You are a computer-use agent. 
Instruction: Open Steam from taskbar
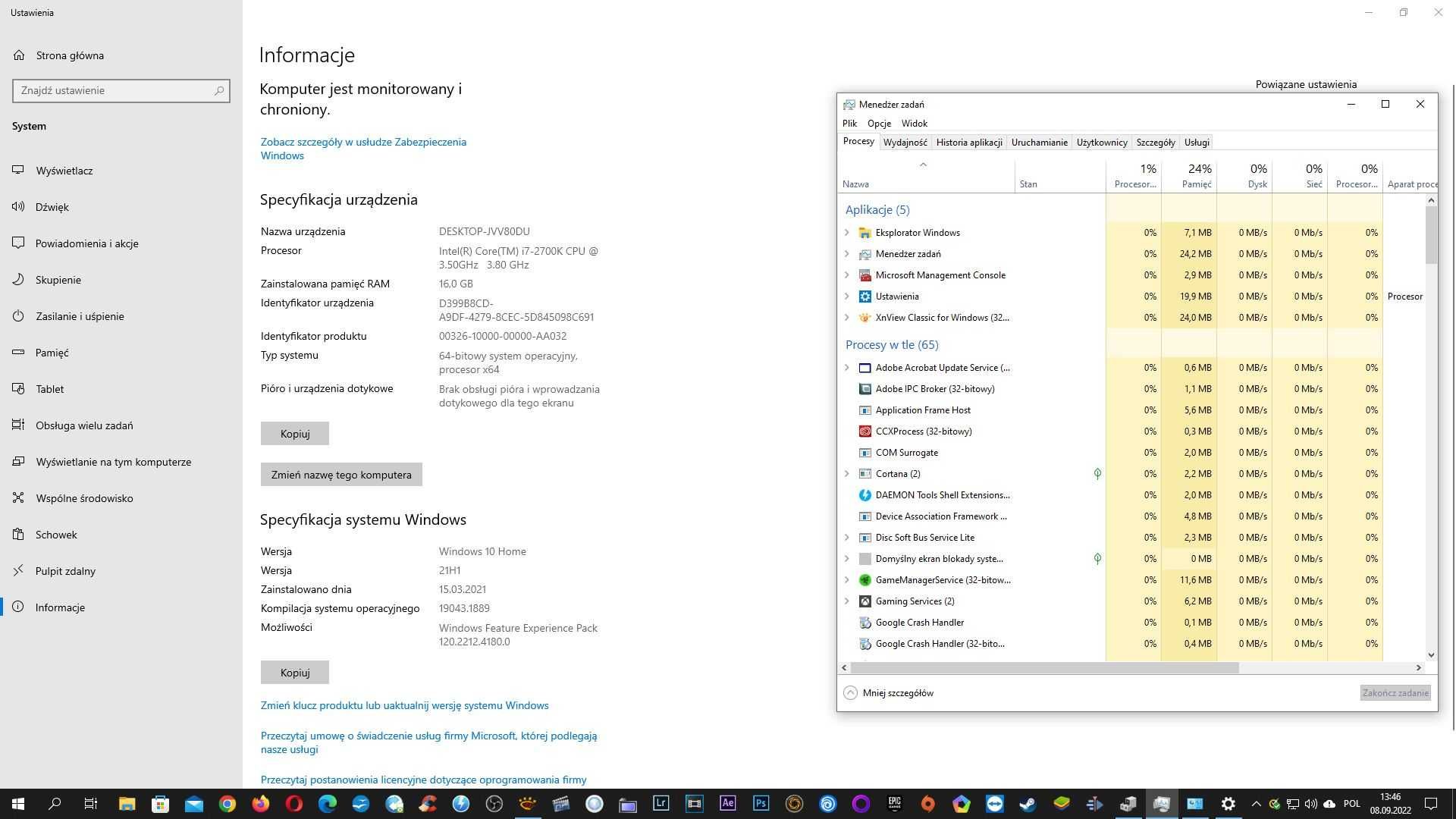point(1028,804)
